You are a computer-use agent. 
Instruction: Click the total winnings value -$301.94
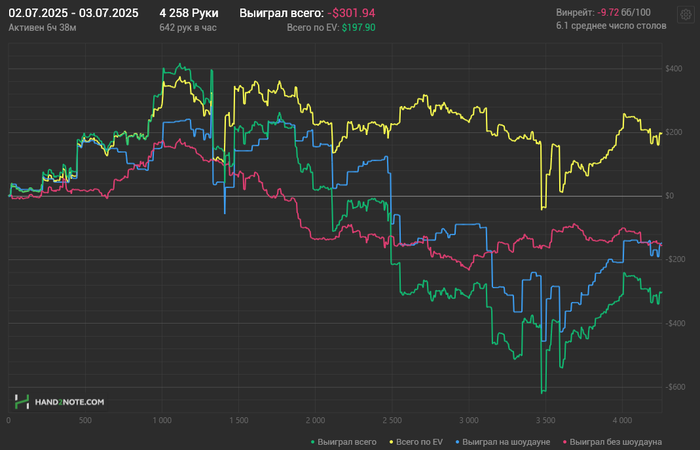click(x=351, y=13)
